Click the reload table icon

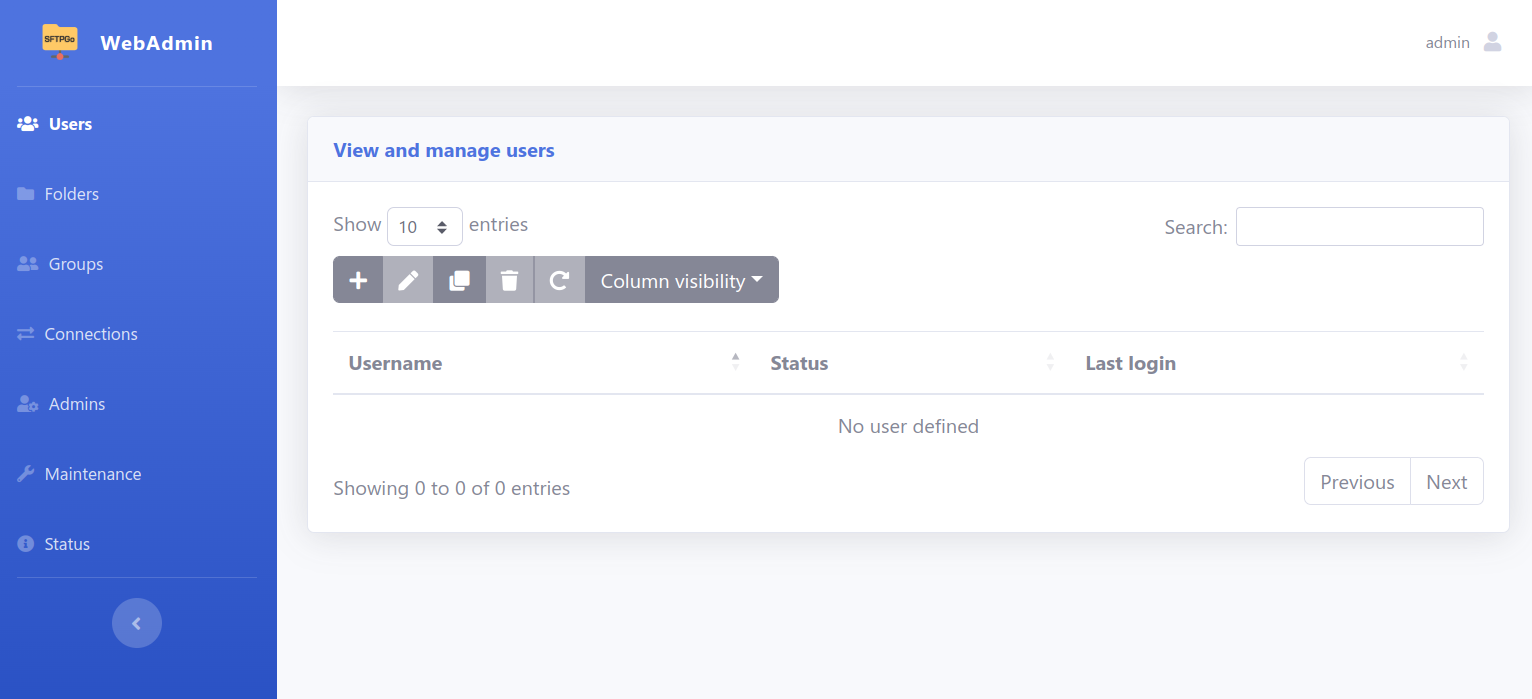560,280
